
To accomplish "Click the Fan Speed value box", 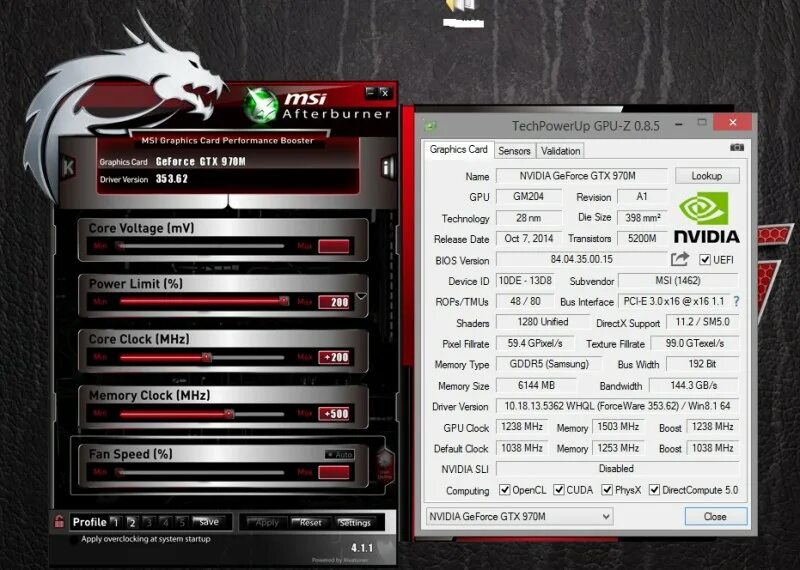I will tap(334, 472).
